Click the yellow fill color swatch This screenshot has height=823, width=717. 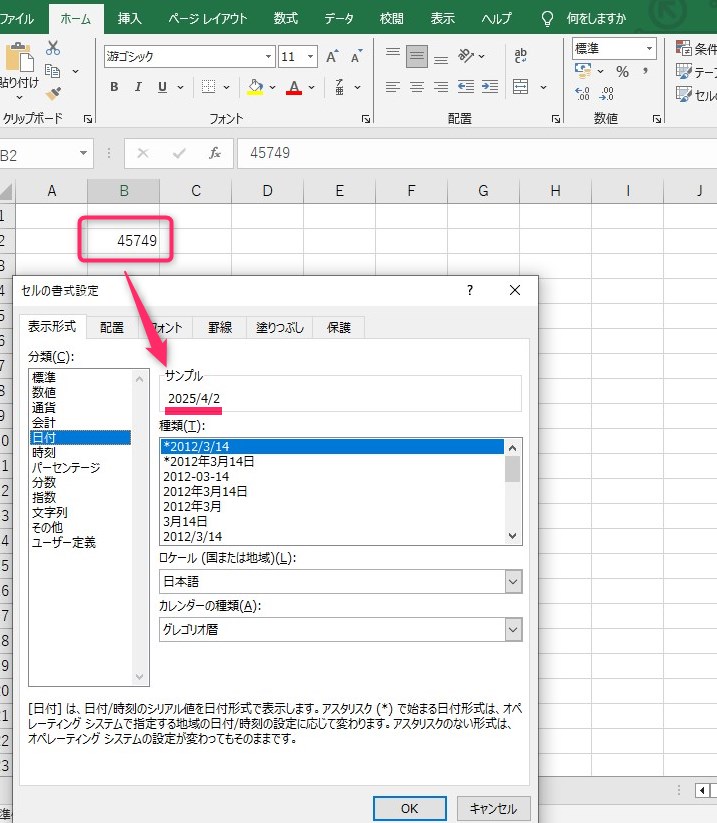click(x=255, y=87)
